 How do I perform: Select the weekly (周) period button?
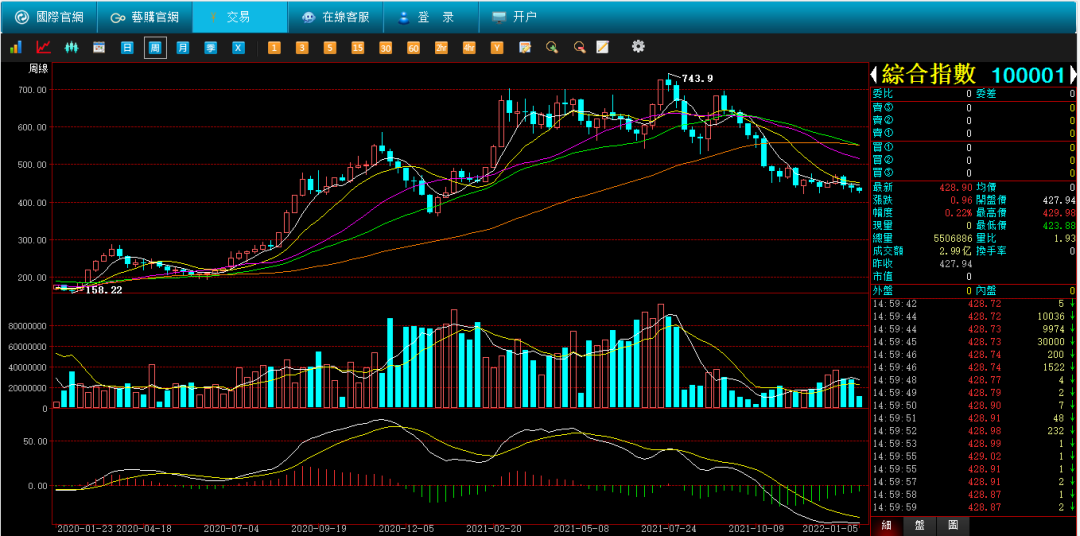[155, 48]
